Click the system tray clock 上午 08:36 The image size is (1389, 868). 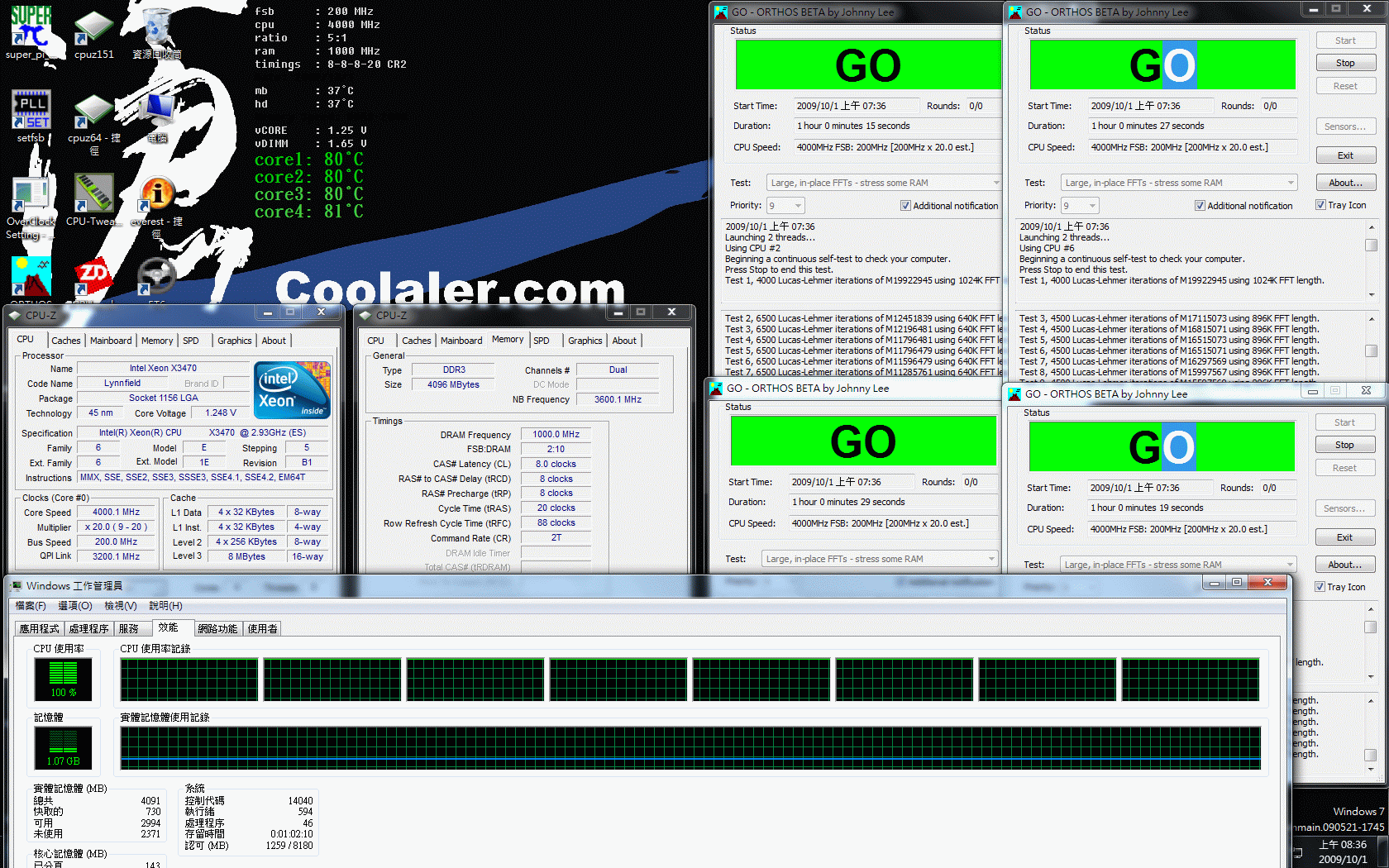click(x=1343, y=845)
